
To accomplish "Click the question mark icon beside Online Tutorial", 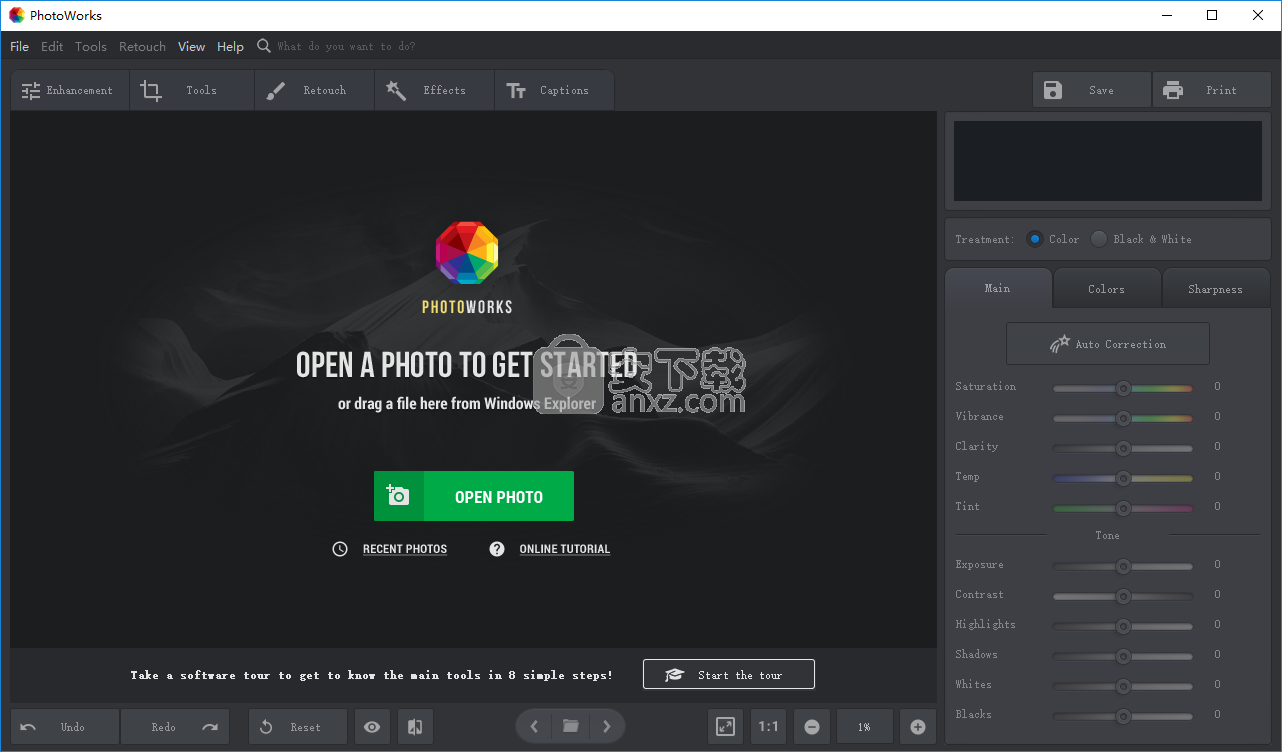I will pyautogui.click(x=497, y=549).
